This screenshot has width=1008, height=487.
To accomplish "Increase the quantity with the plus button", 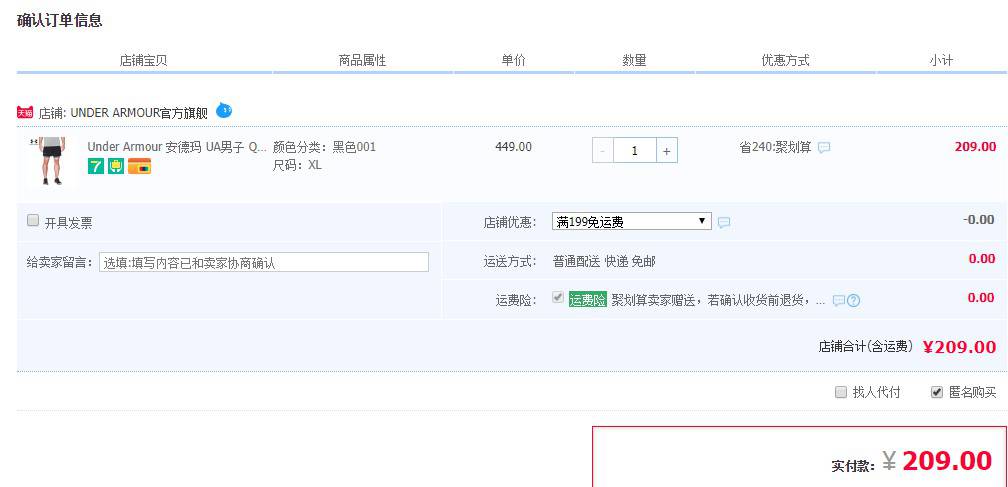I will 667,151.
